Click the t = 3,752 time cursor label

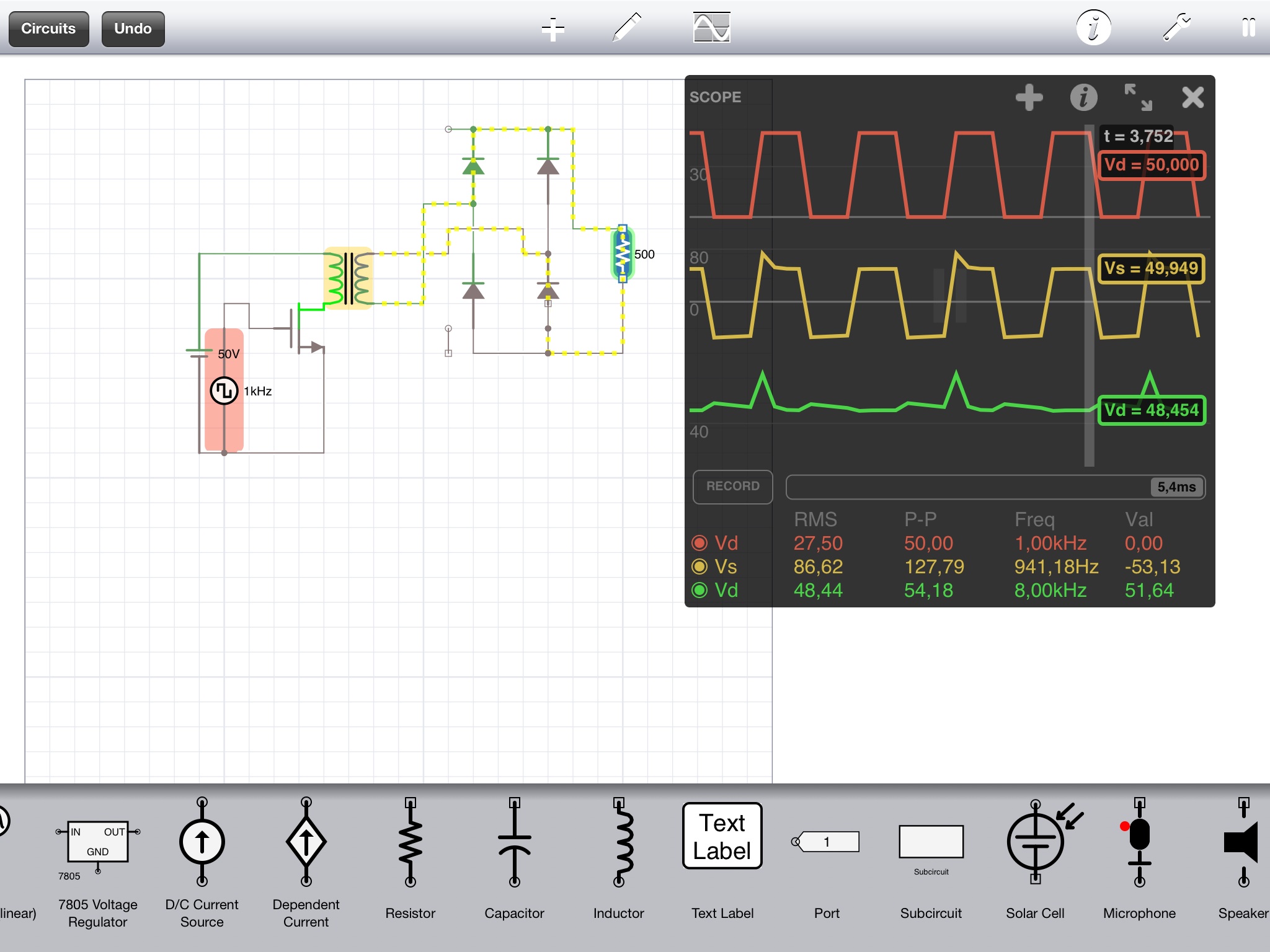tap(1138, 136)
